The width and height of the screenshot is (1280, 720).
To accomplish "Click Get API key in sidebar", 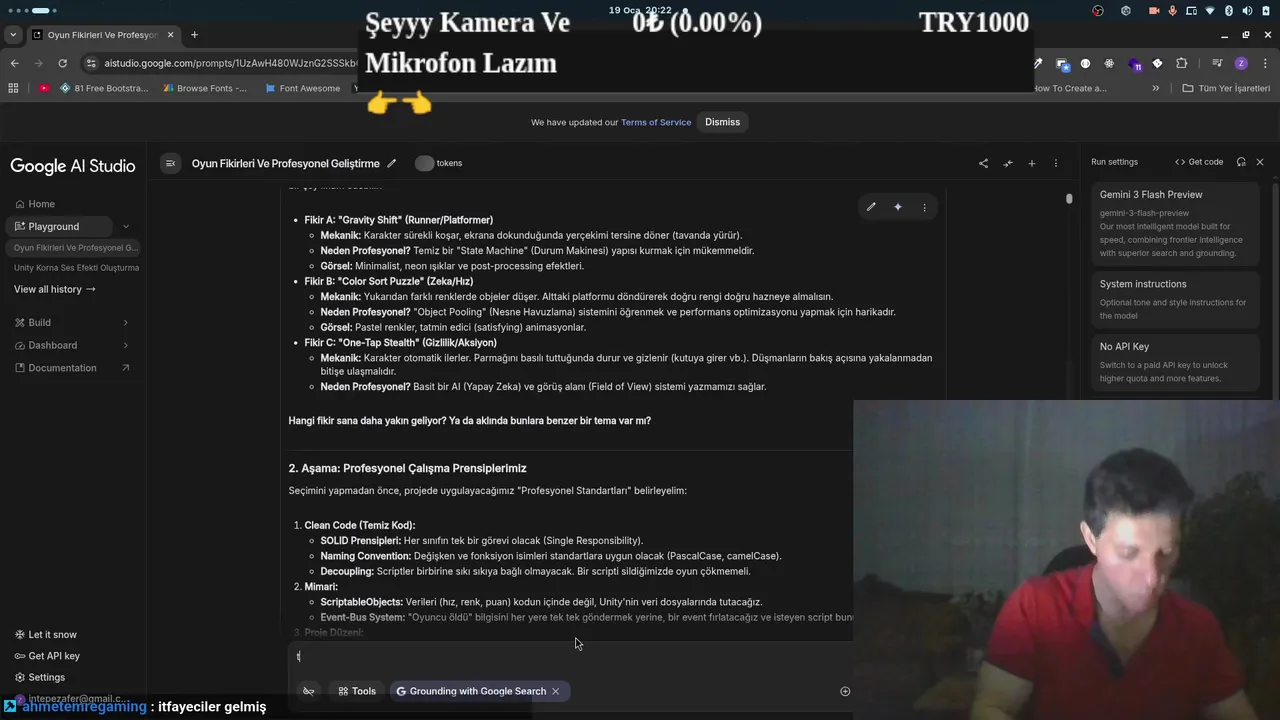I will (x=47, y=656).
